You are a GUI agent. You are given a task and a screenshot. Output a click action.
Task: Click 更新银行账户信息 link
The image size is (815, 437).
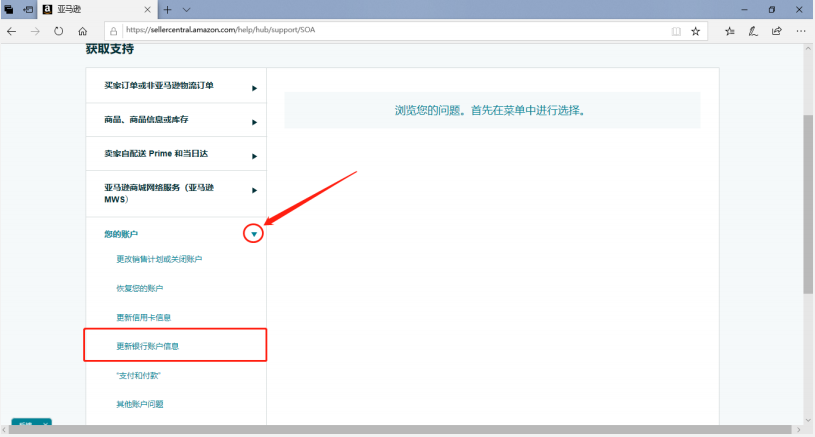click(x=148, y=346)
